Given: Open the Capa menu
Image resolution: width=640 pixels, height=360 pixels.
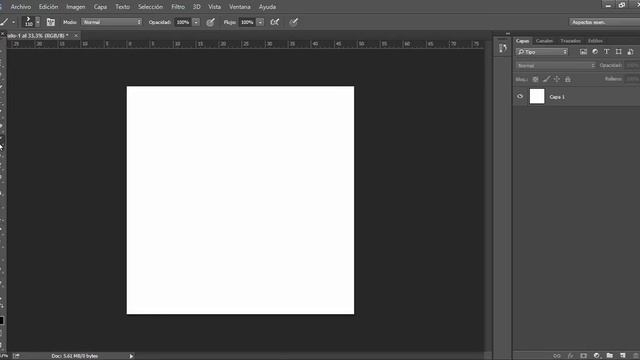Looking at the screenshot, I should tap(100, 7).
